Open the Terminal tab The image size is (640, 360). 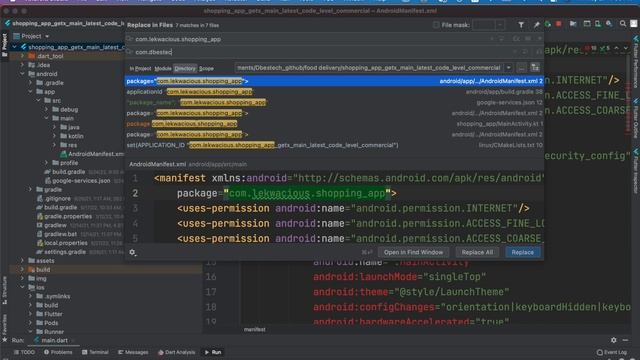point(95,352)
